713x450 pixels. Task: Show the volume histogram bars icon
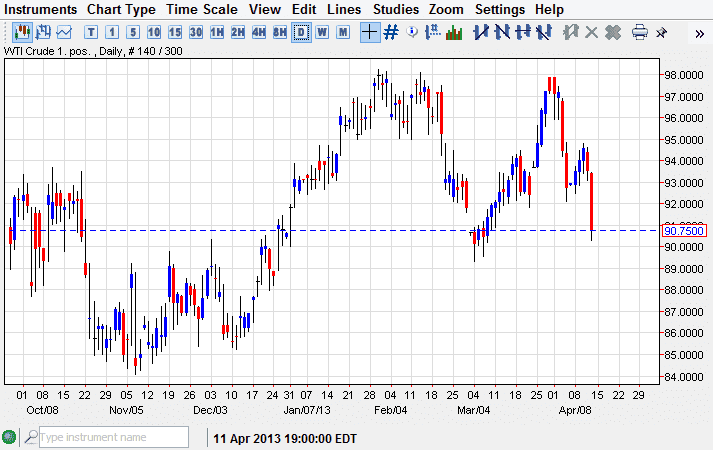[454, 32]
